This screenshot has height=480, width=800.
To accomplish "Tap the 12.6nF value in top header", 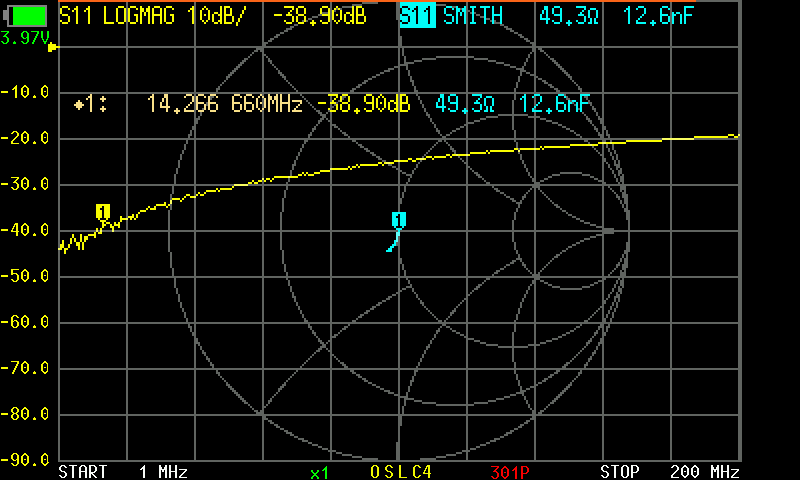I will tap(658, 16).
